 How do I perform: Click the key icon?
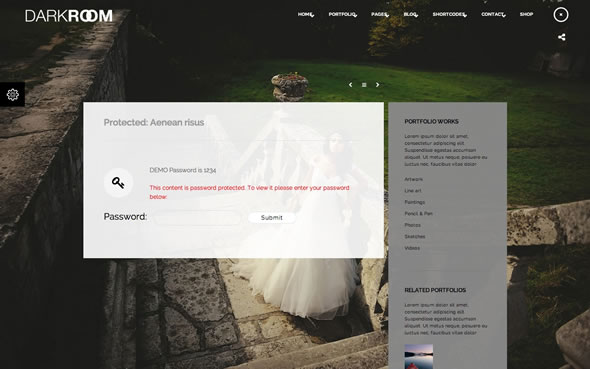(x=118, y=183)
